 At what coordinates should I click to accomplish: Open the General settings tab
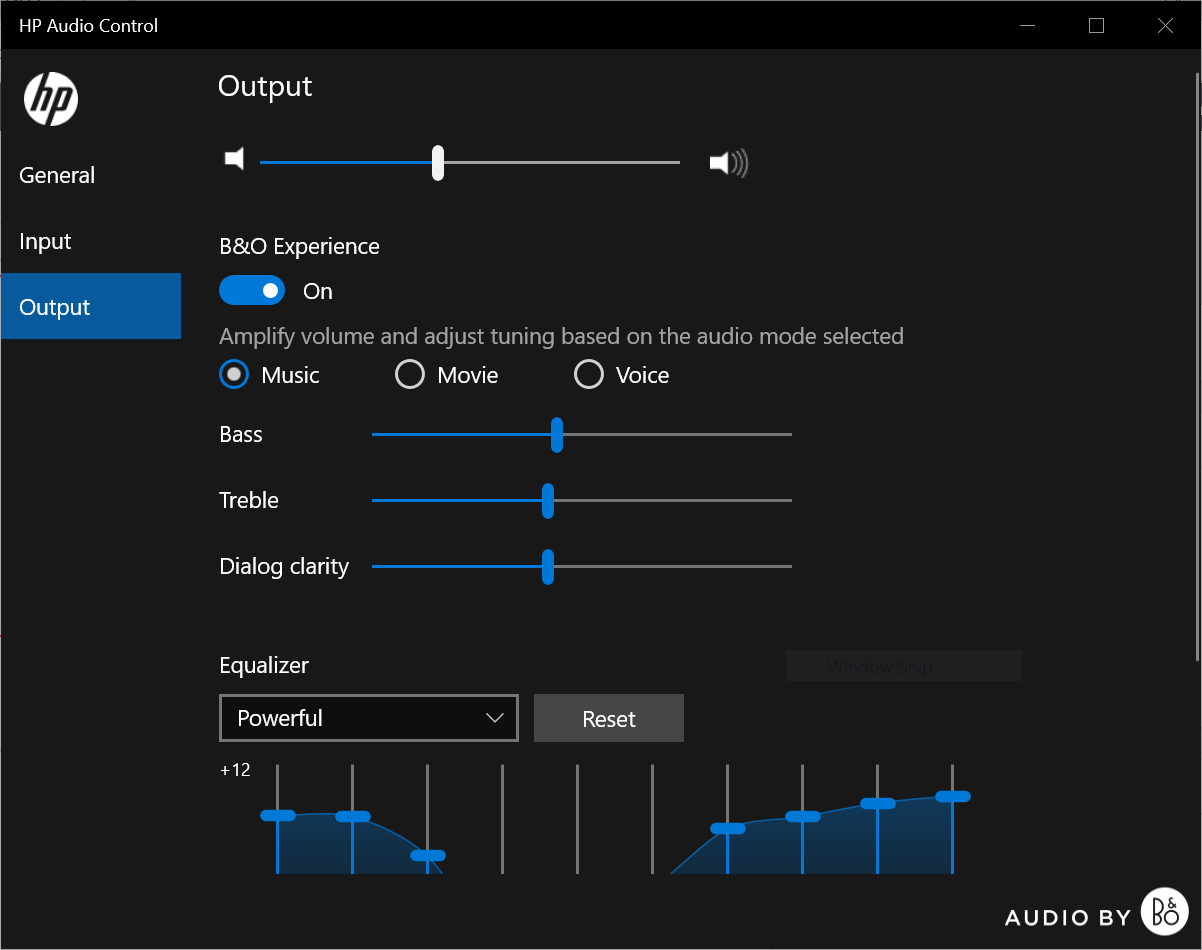pos(58,175)
